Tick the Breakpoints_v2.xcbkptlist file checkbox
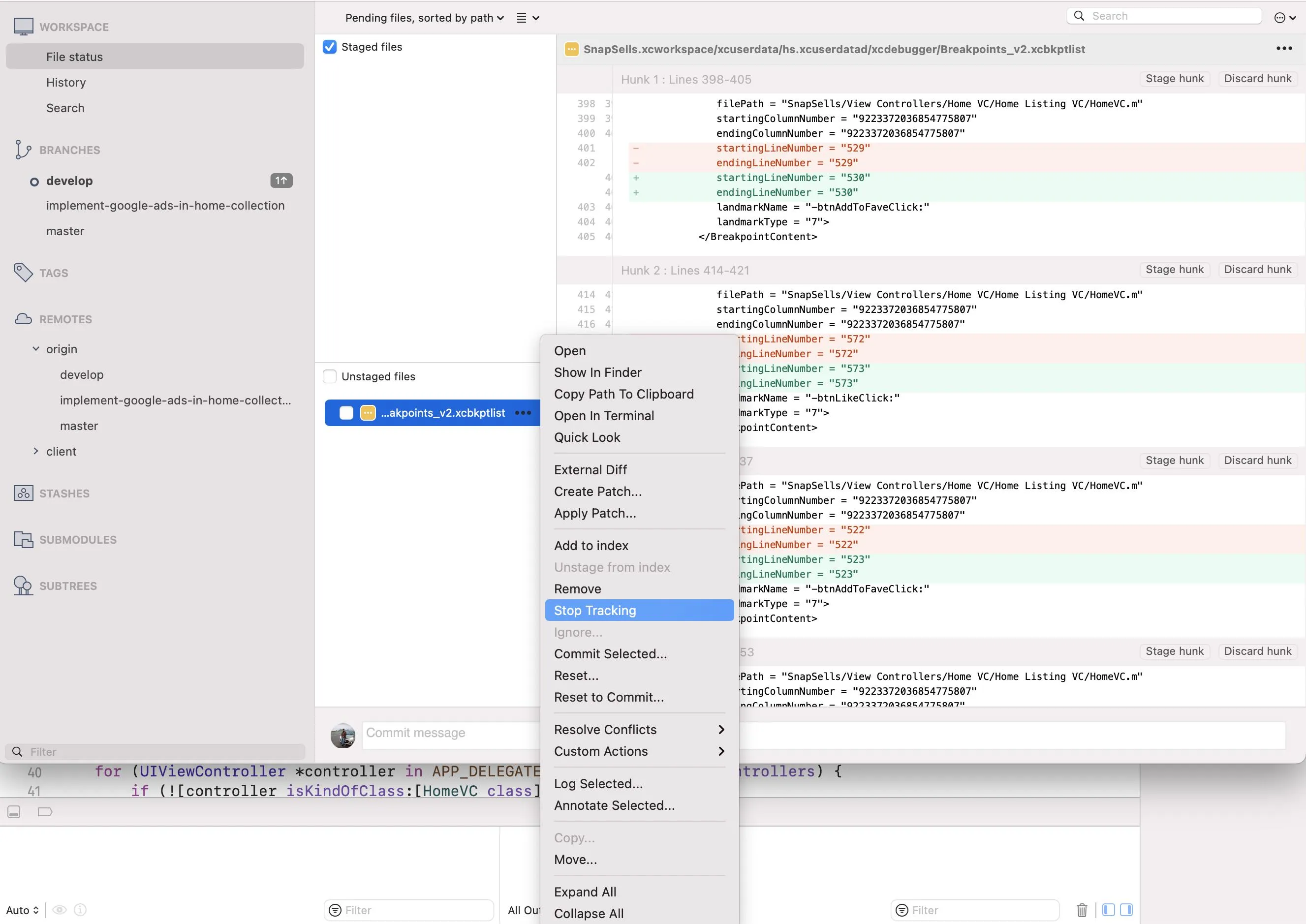The image size is (1306, 924). click(x=346, y=413)
